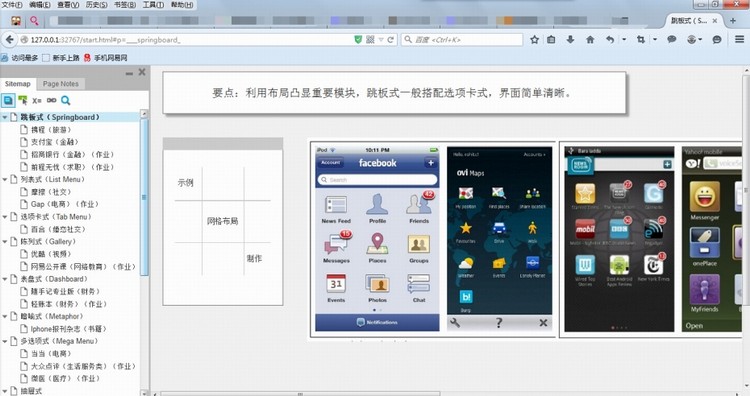Image resolution: width=750 pixels, height=396 pixels.
Task: Click the 网格布局 wireframe example
Action: [223, 221]
